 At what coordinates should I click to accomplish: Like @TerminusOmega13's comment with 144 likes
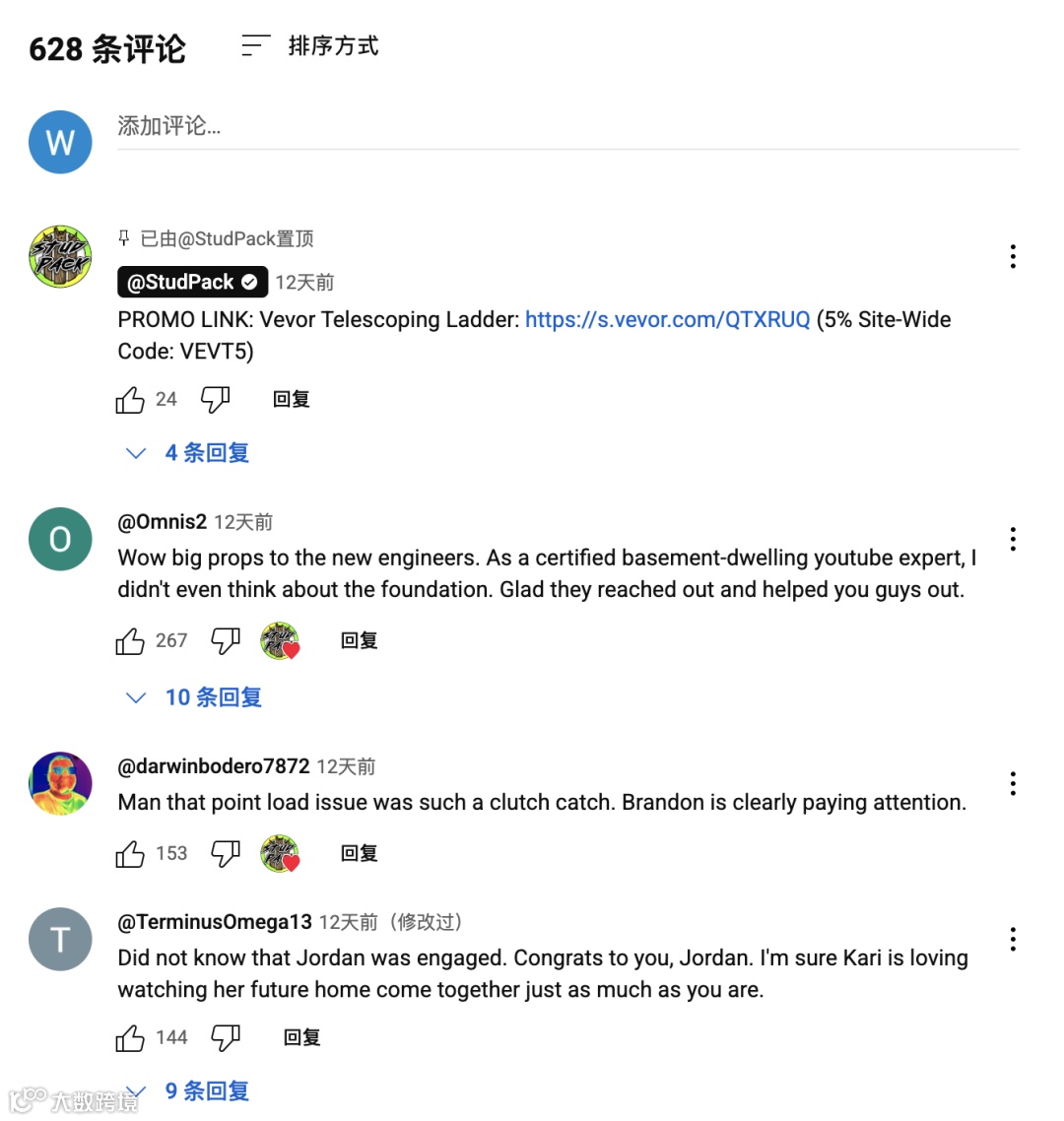[130, 1038]
